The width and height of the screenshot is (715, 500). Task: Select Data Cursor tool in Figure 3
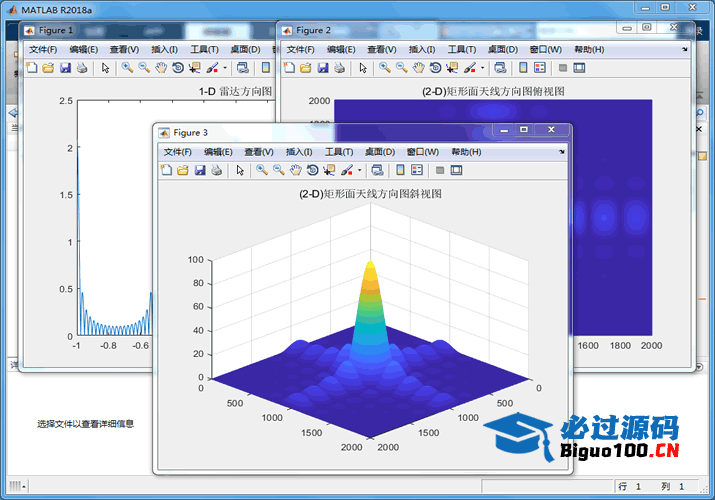pyautogui.click(x=329, y=170)
